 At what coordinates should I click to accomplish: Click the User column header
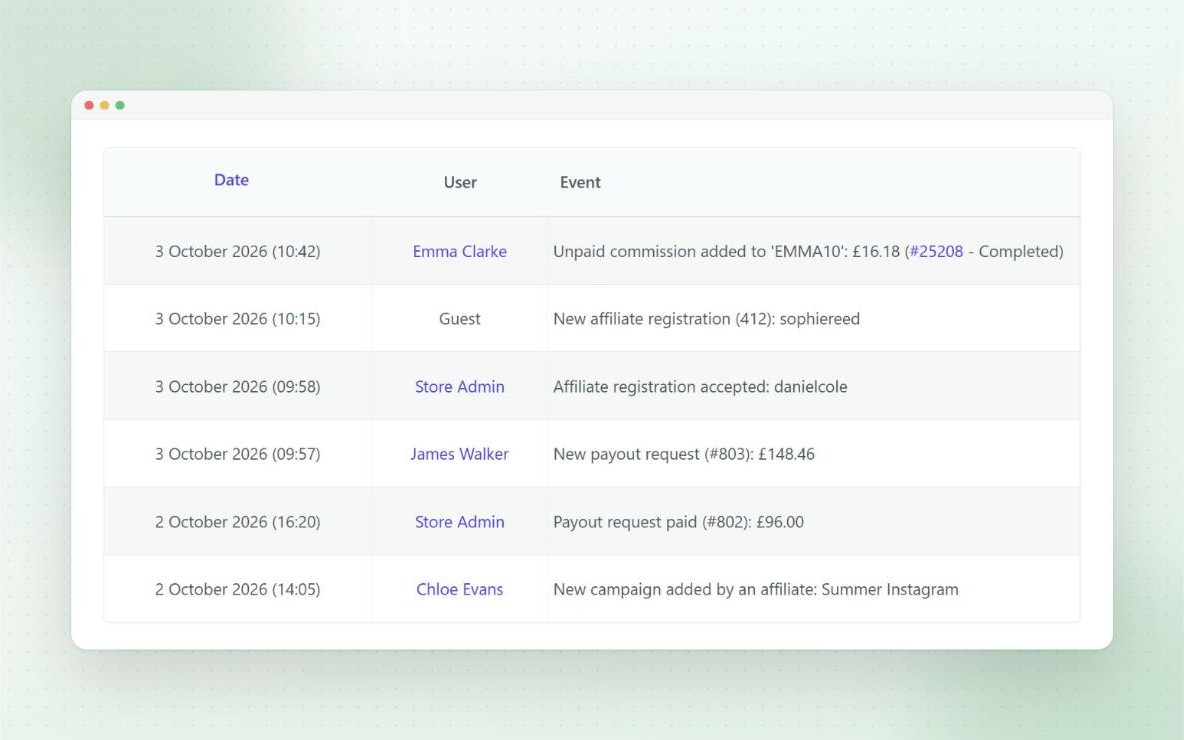coord(460,182)
